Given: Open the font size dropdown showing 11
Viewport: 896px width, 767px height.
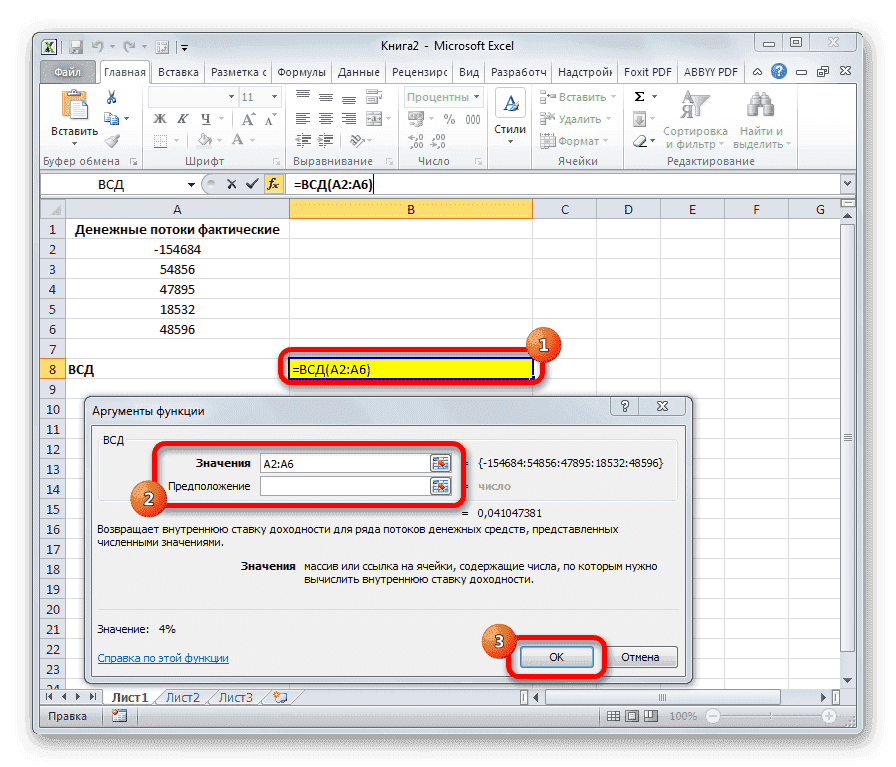Looking at the screenshot, I should [x=258, y=96].
